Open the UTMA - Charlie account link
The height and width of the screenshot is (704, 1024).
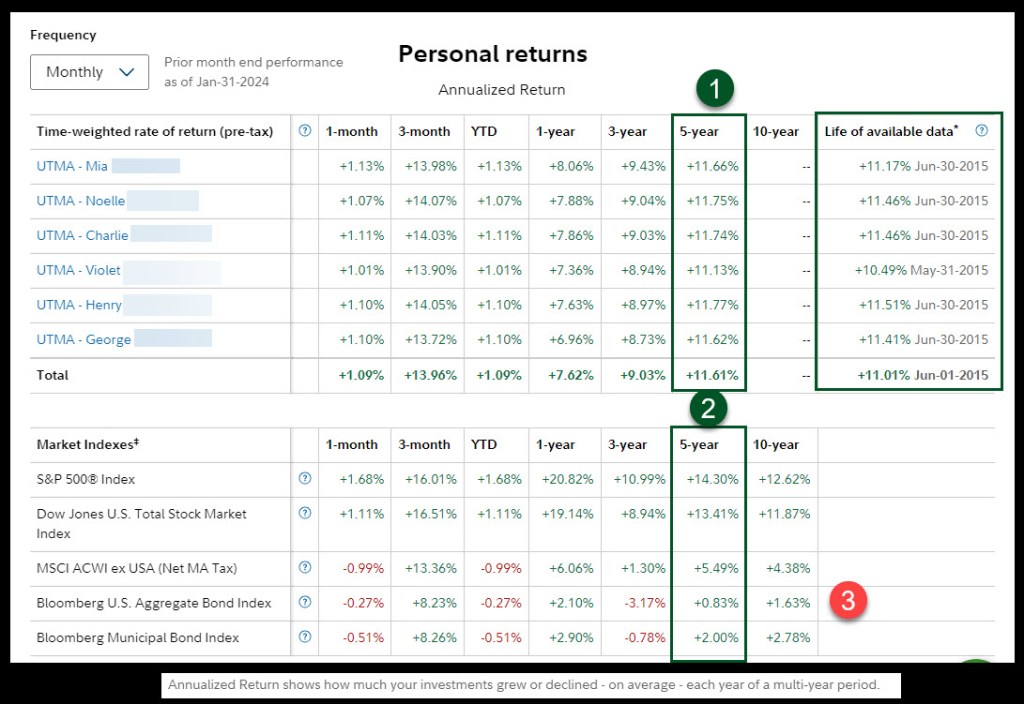(82, 235)
